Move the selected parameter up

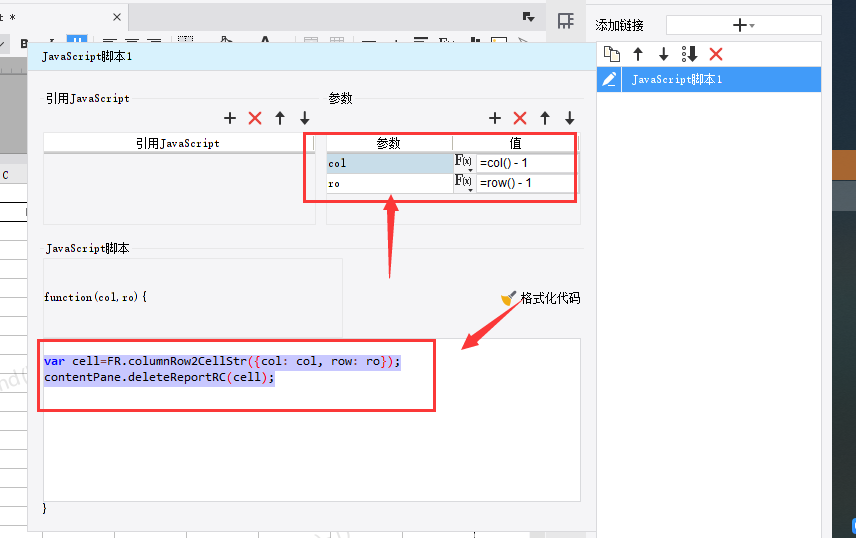(545, 118)
